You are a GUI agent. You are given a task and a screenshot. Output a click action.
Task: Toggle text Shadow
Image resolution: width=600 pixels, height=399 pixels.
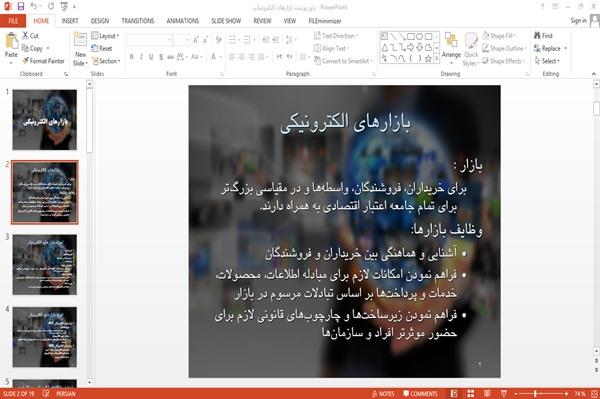(161, 57)
